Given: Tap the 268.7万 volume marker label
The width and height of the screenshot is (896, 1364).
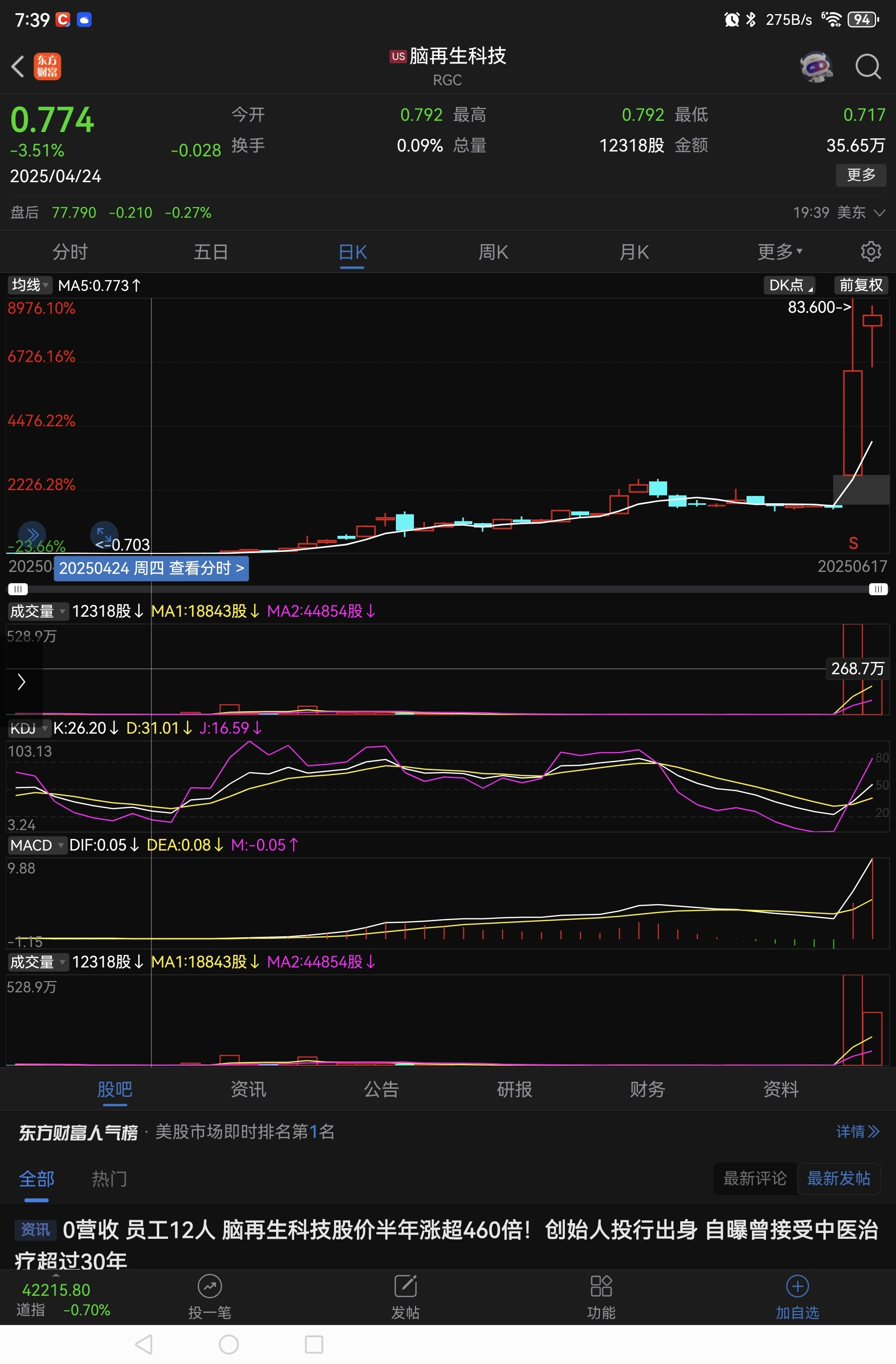Looking at the screenshot, I should (858, 668).
